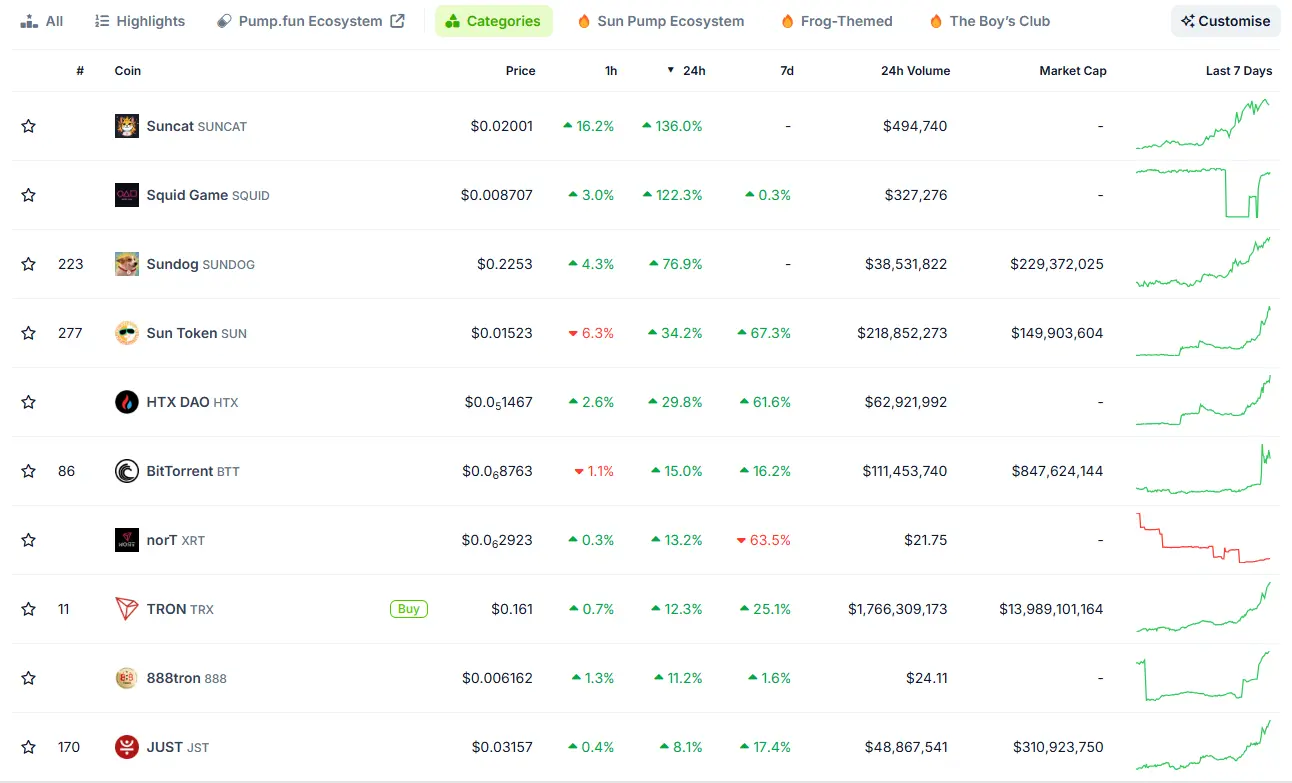Click the Sun Token sunglasses logo
The width and height of the screenshot is (1292, 783).
pos(127,333)
